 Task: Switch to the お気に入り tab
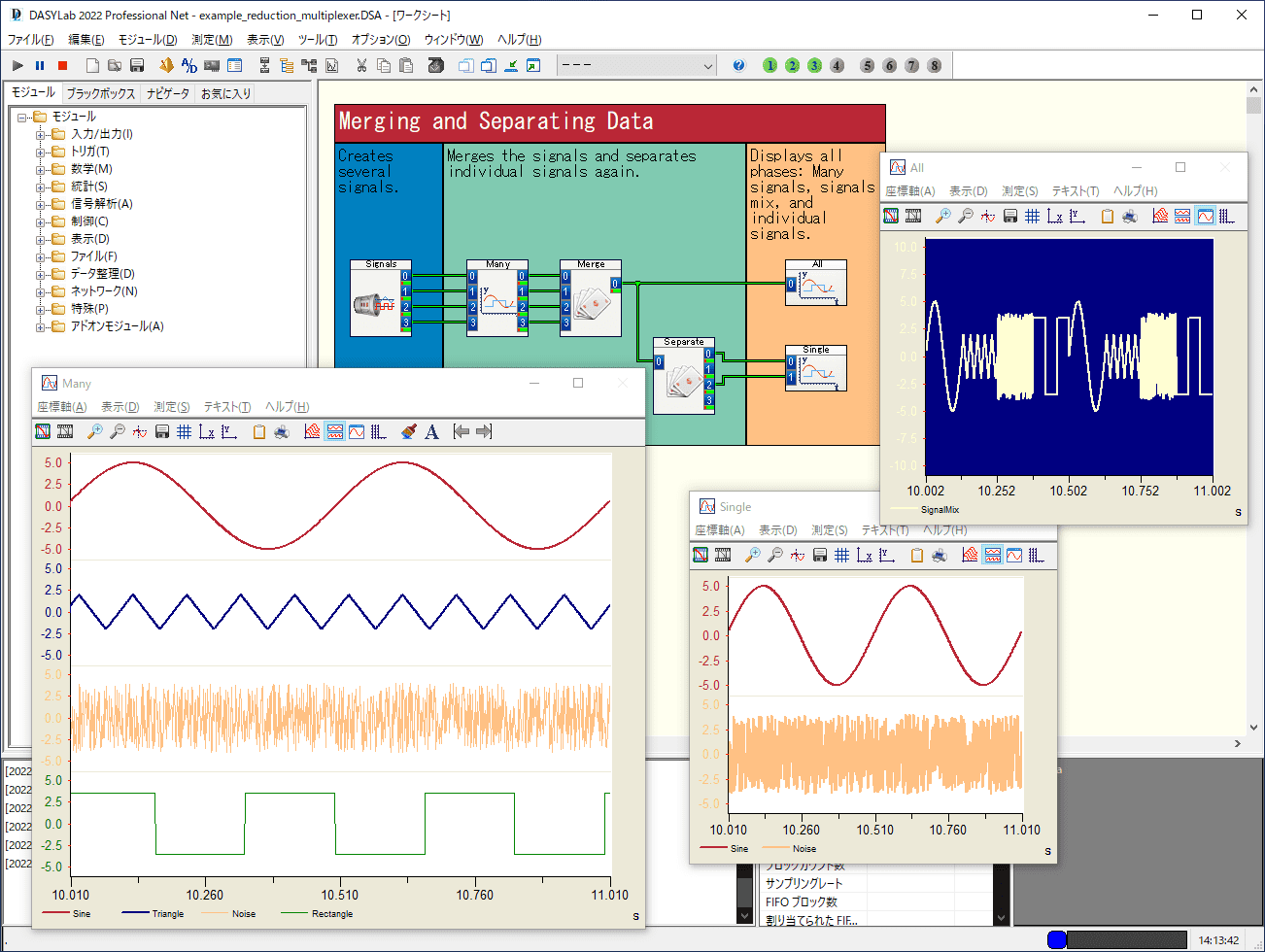(226, 93)
